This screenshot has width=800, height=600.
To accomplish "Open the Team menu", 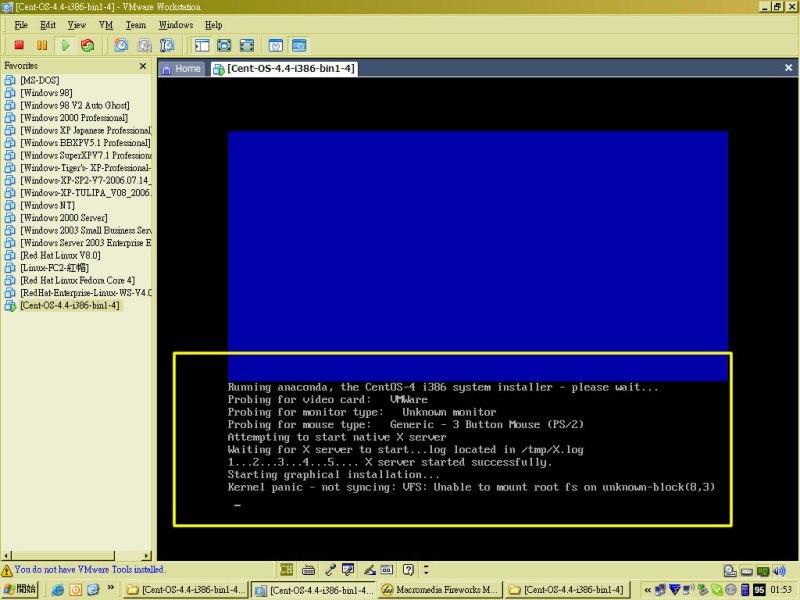I will click(136, 24).
